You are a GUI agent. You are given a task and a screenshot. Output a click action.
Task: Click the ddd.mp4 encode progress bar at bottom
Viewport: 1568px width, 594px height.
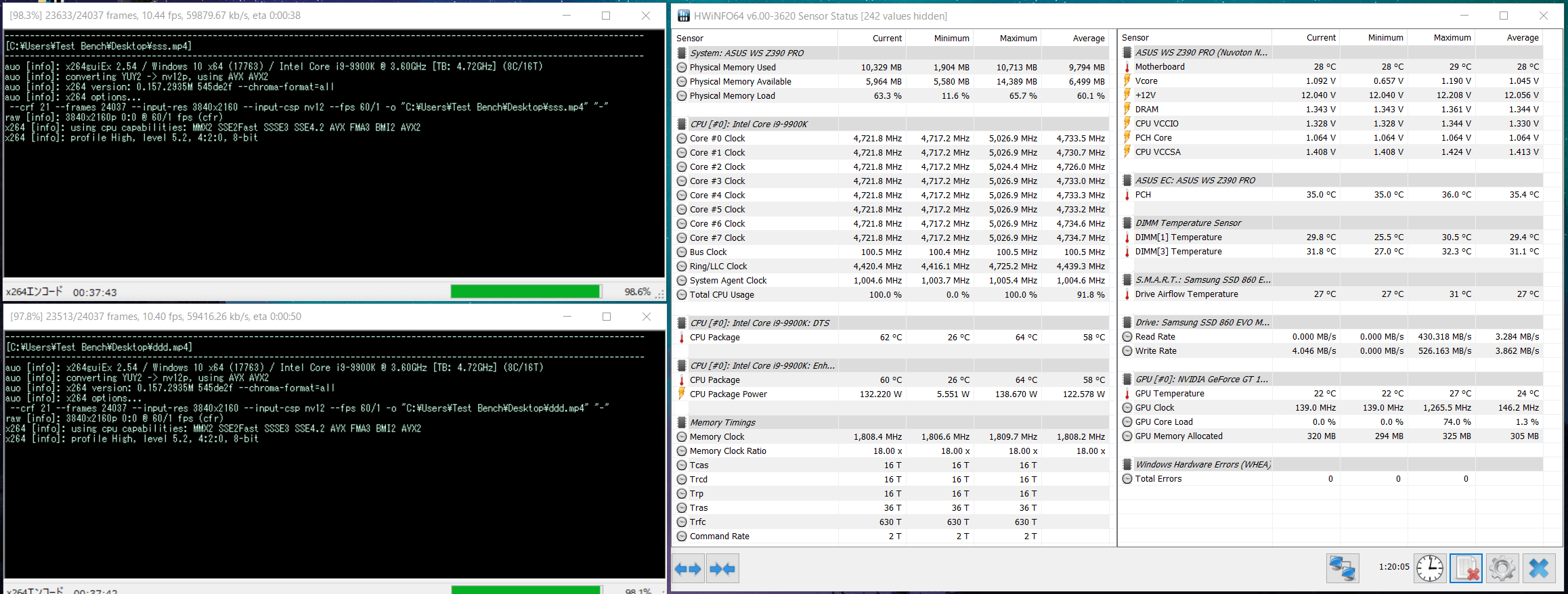point(526,590)
